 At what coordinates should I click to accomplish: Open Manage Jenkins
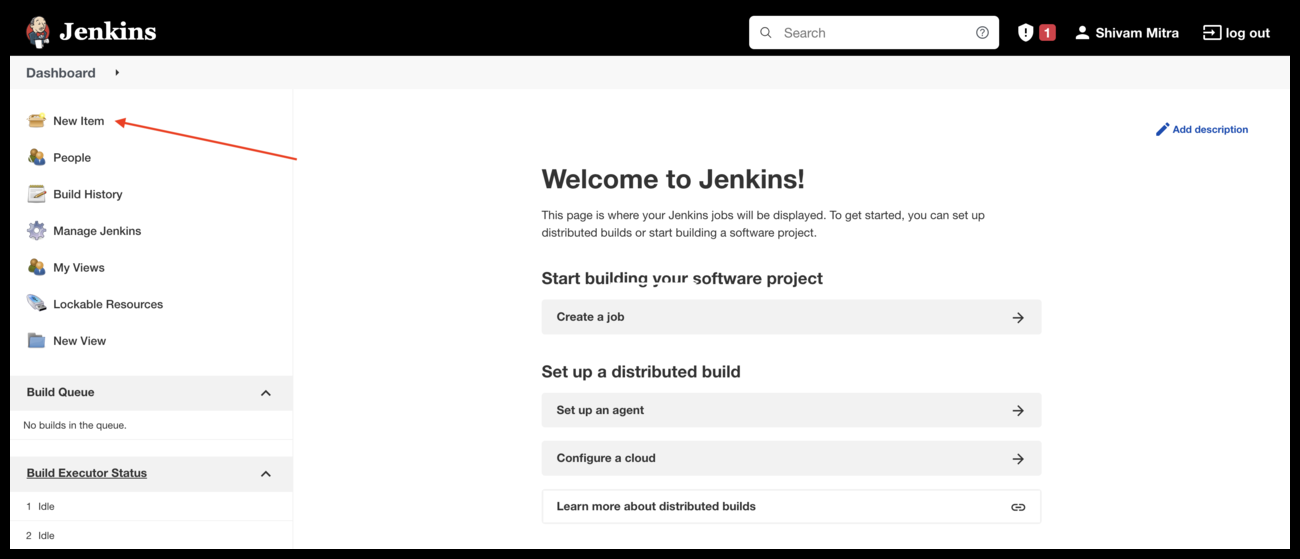[97, 231]
